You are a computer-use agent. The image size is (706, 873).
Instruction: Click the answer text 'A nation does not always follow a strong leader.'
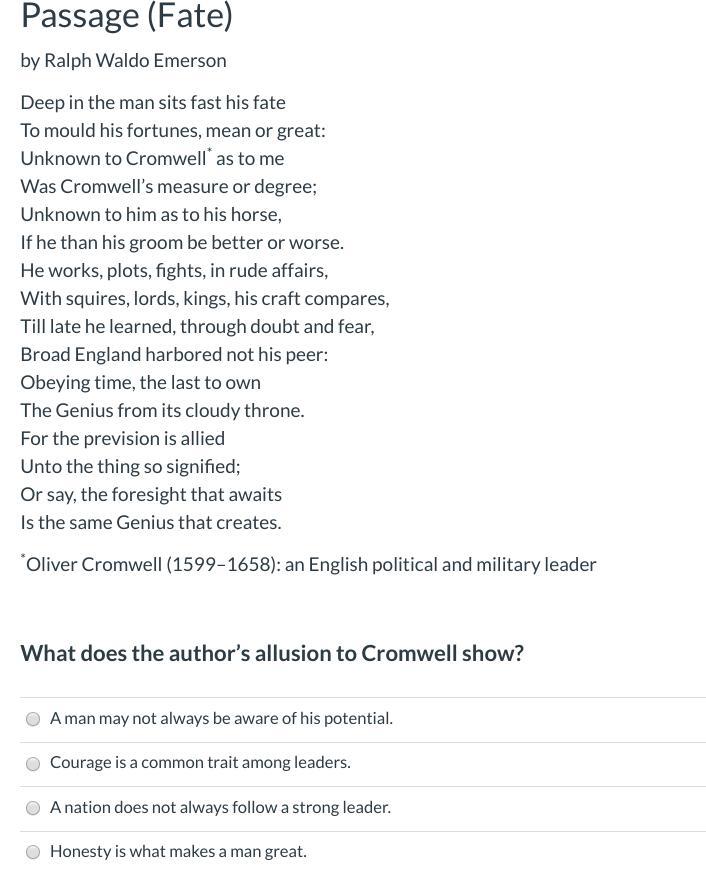[x=220, y=807]
